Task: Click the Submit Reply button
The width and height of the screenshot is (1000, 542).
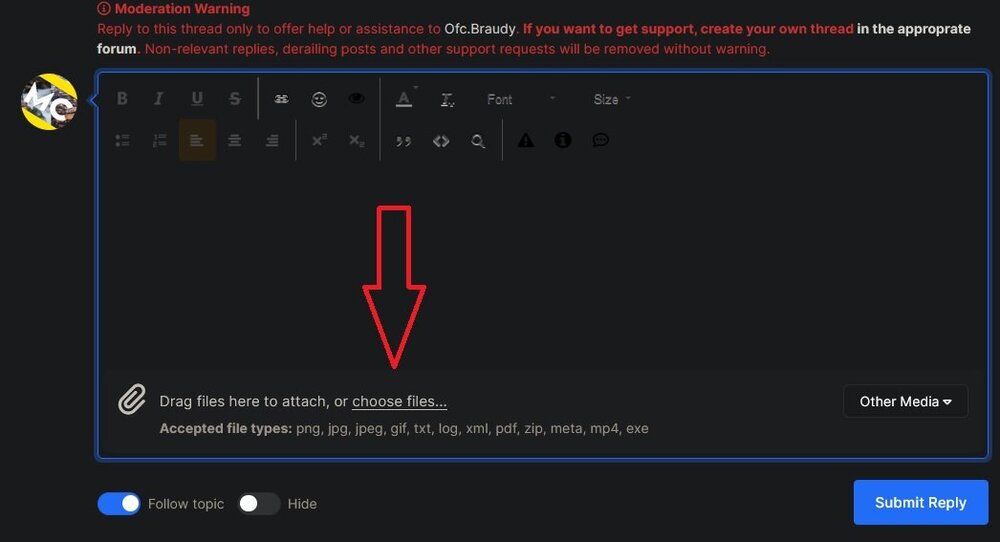Action: (921, 502)
